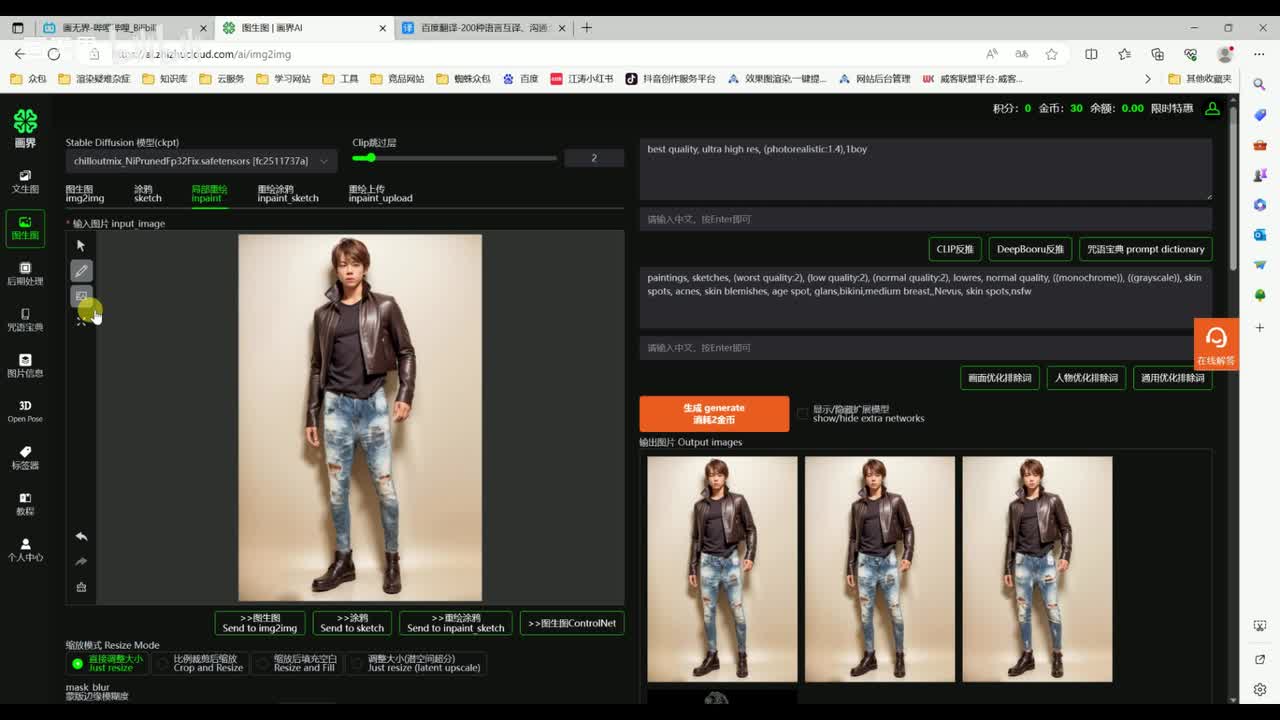Expand the Stable Diffusion model dropdown
This screenshot has width=1280, height=720.
[201, 161]
